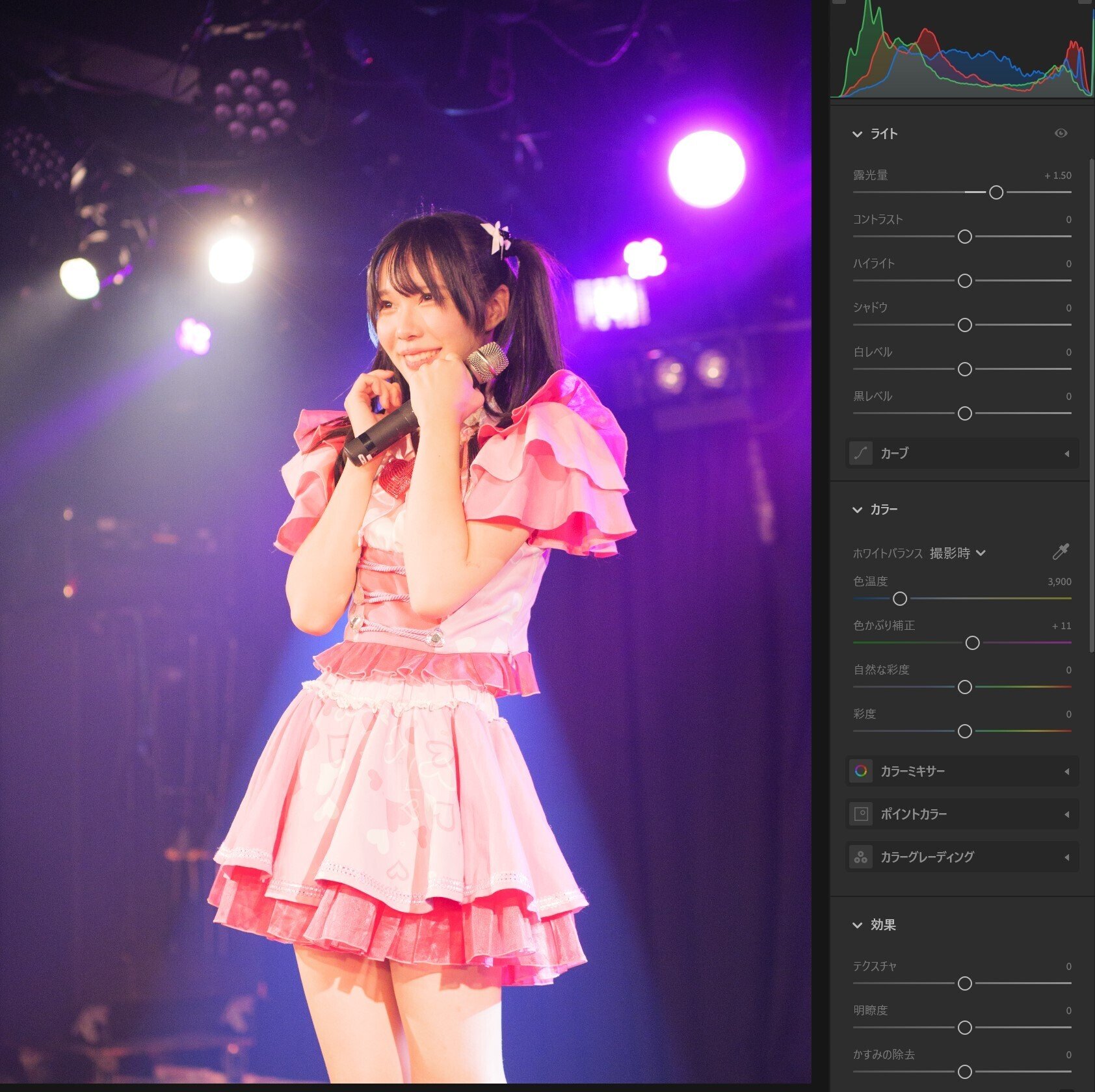Click the 色温度 value 3,900
The image size is (1095, 1092).
pyautogui.click(x=1059, y=582)
